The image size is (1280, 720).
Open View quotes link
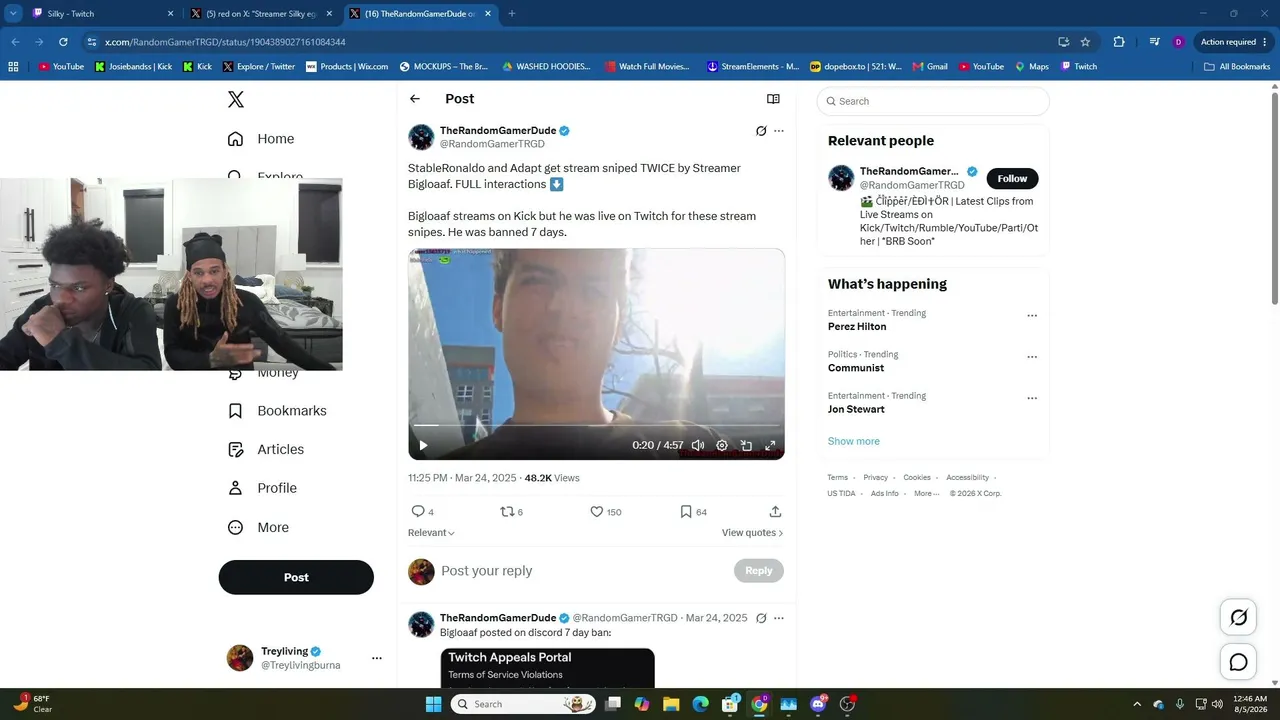(752, 533)
